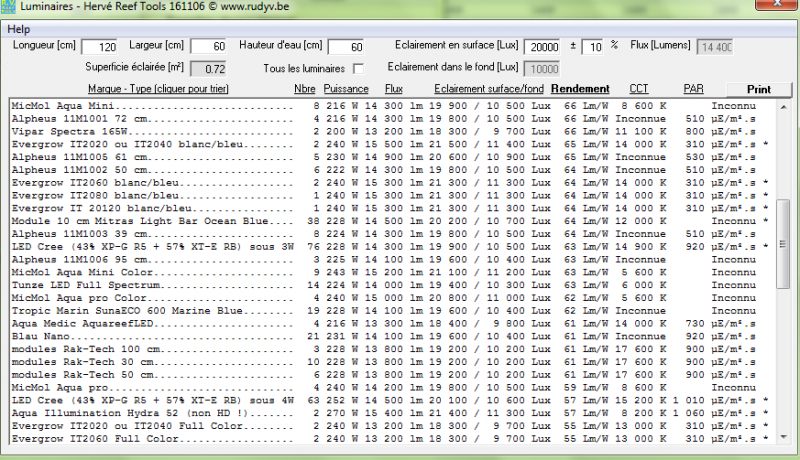Open the Help menu
This screenshot has height=460, width=800.
[x=18, y=29]
